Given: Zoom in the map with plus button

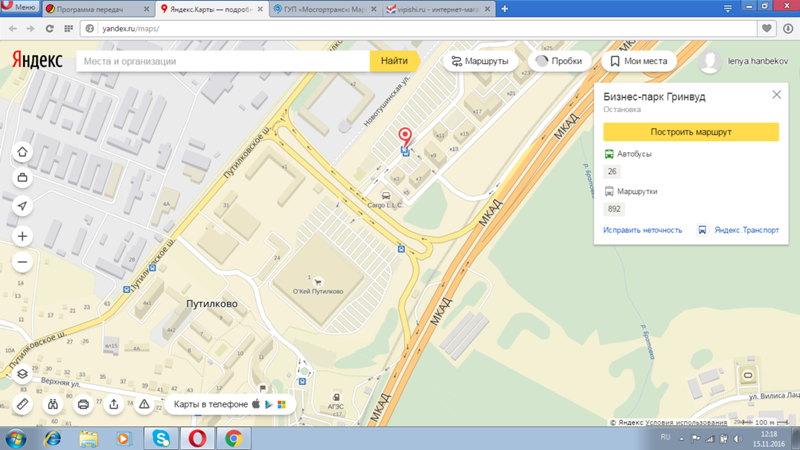Looking at the screenshot, I should coord(22,236).
